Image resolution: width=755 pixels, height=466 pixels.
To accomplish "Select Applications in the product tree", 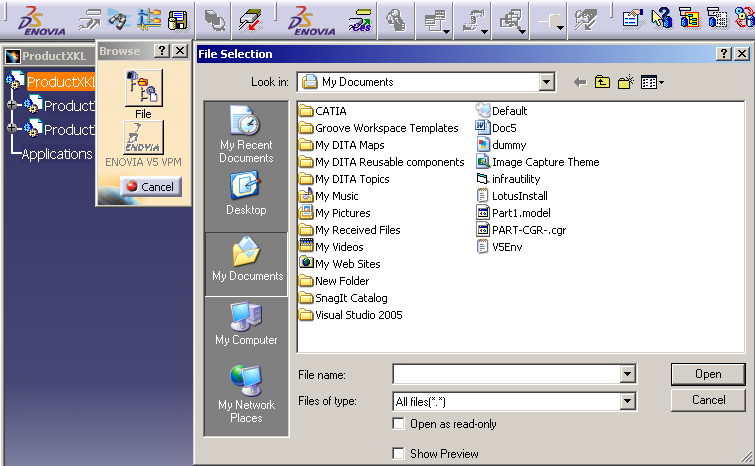I will (57, 154).
